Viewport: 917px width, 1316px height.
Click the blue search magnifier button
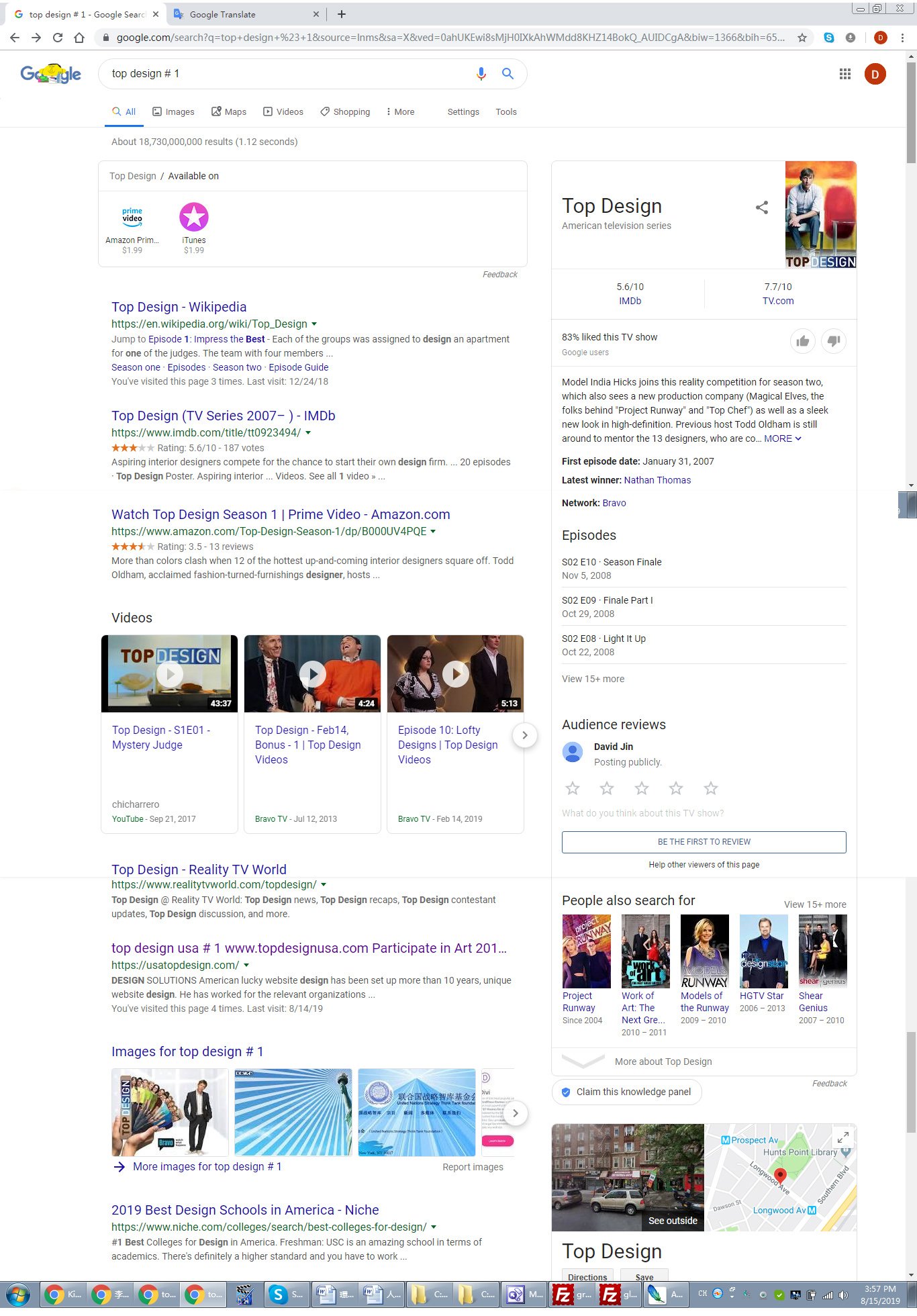click(x=508, y=74)
